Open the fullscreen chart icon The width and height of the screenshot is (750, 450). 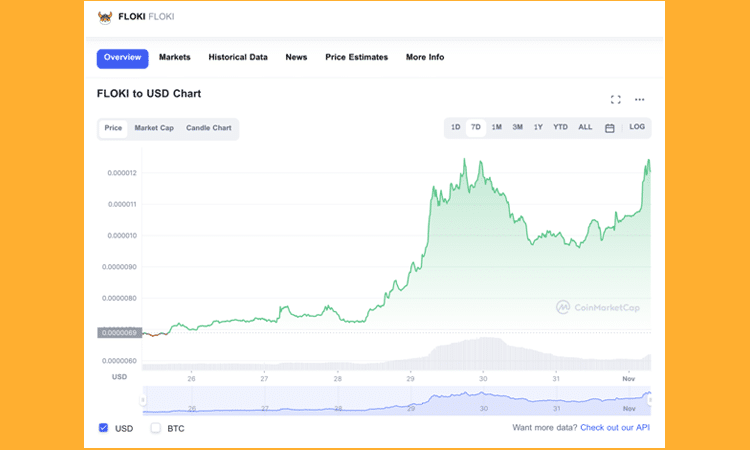click(x=616, y=99)
